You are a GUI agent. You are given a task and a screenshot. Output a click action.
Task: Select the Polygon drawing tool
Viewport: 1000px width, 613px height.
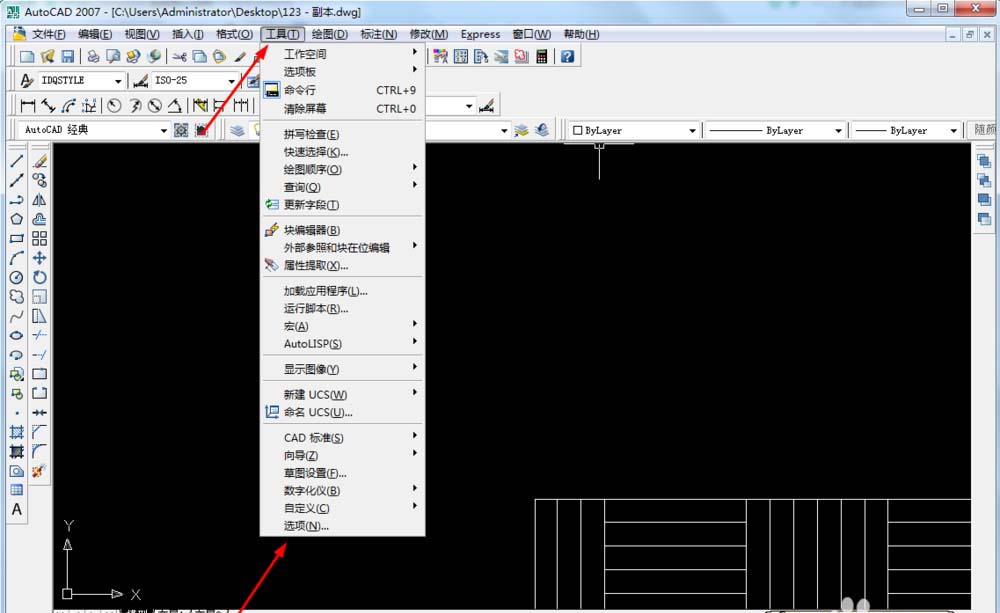(x=16, y=219)
